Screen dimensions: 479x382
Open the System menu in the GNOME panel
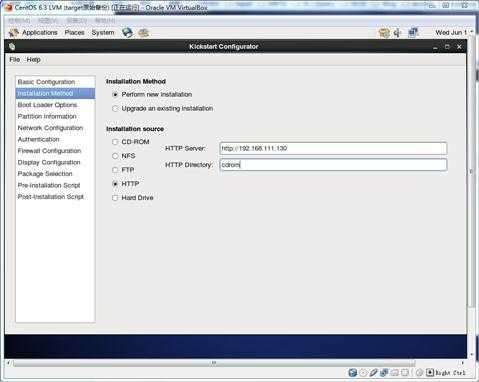(103, 33)
